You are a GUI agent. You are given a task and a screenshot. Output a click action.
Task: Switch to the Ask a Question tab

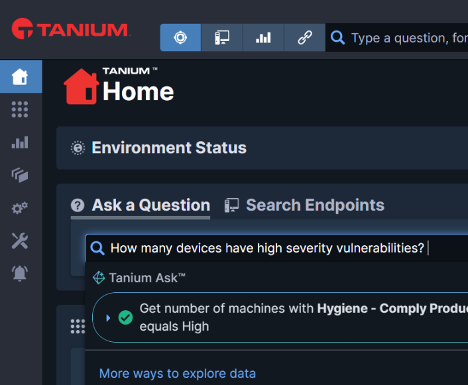click(140, 205)
